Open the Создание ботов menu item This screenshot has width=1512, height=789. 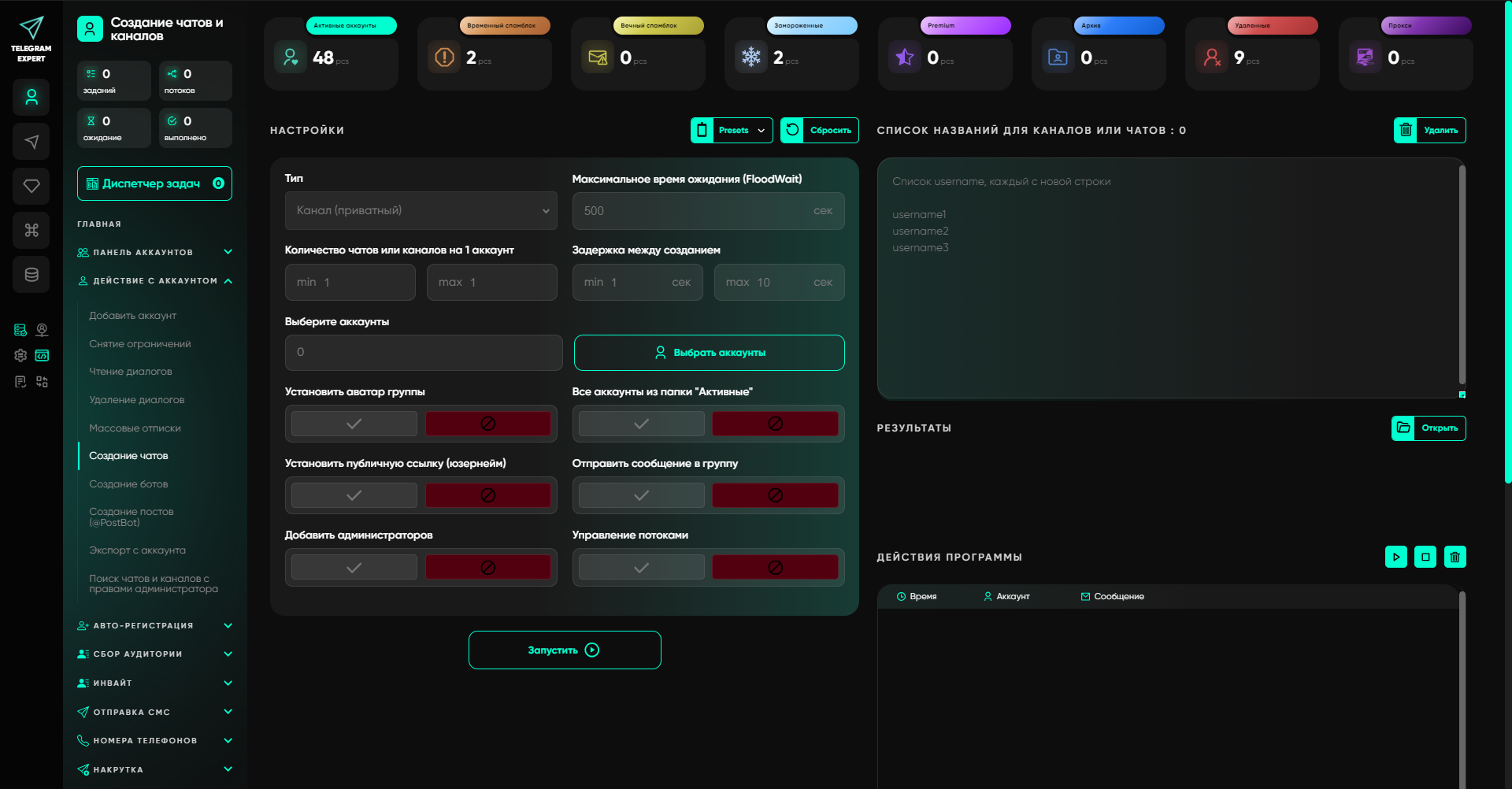point(128,484)
